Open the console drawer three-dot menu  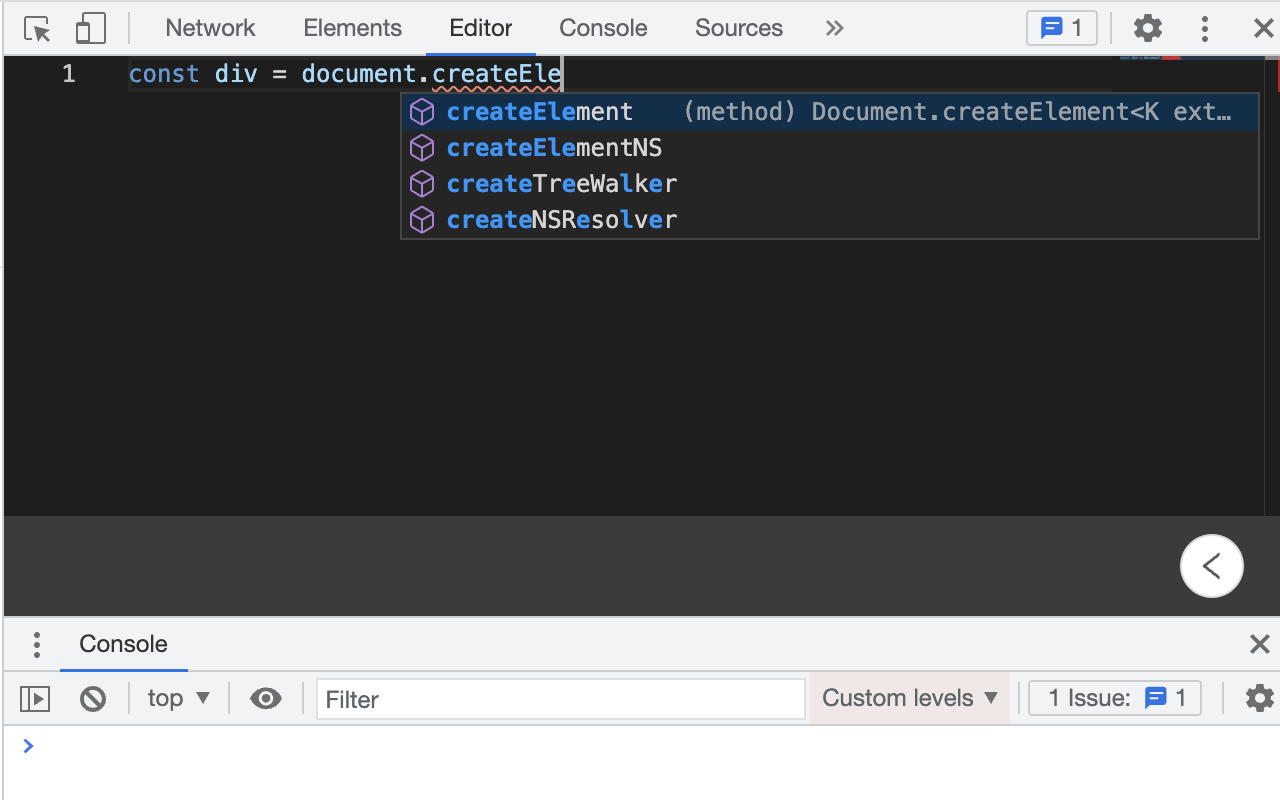coord(37,644)
